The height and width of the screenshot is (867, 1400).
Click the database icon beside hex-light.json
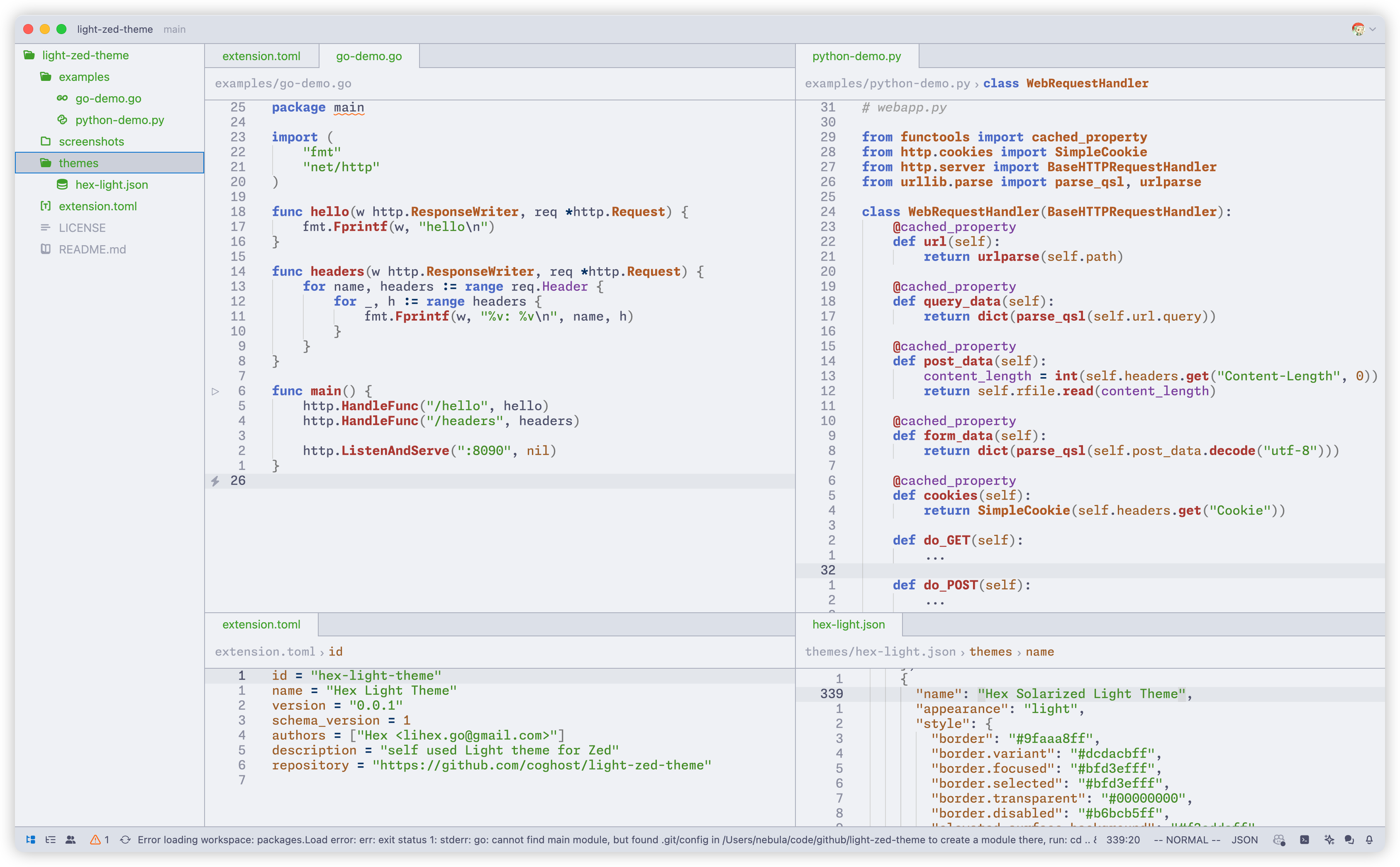(63, 185)
